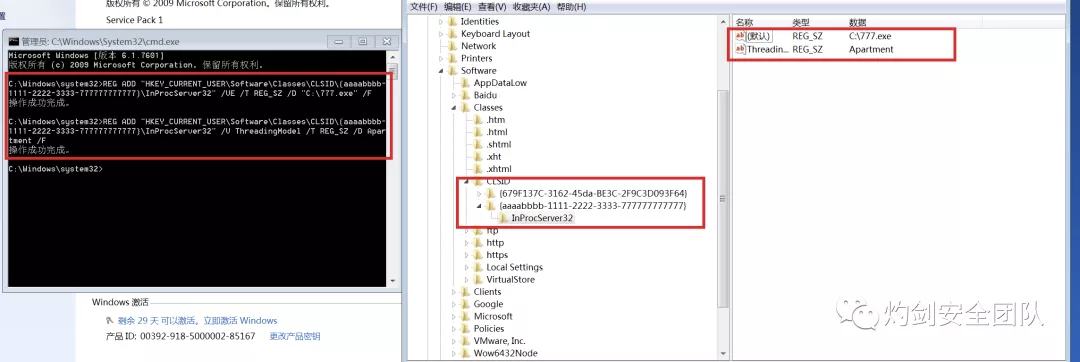The image size is (1080, 362).
Task: Click the Network folder icon
Action: (x=453, y=46)
